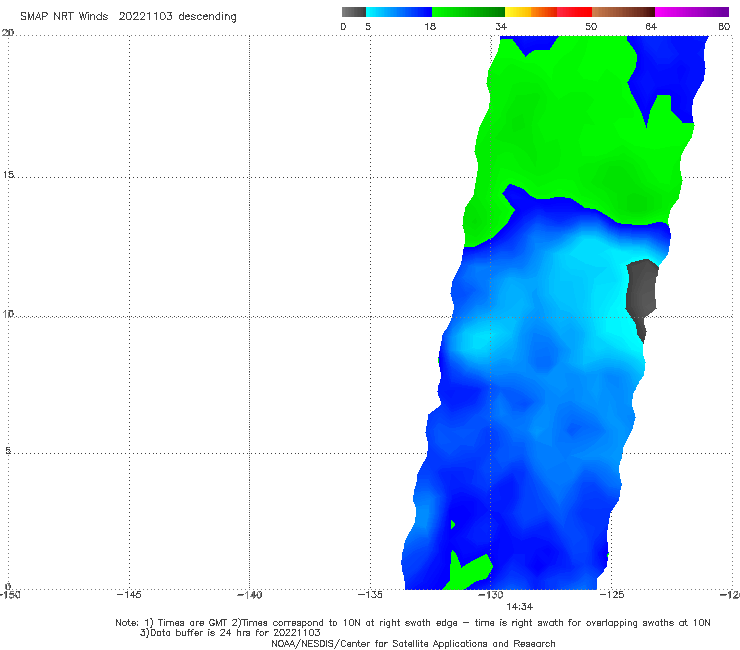Select the brown segment of the color scale

coord(623,12)
